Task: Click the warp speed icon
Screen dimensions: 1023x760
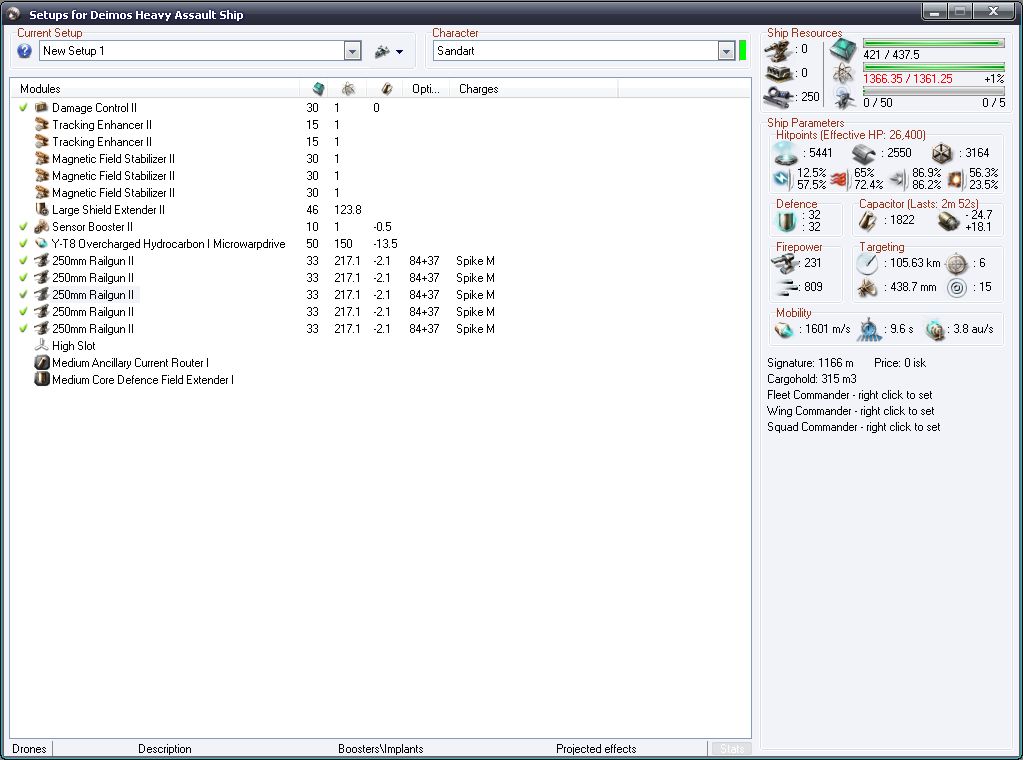Action: click(935, 329)
